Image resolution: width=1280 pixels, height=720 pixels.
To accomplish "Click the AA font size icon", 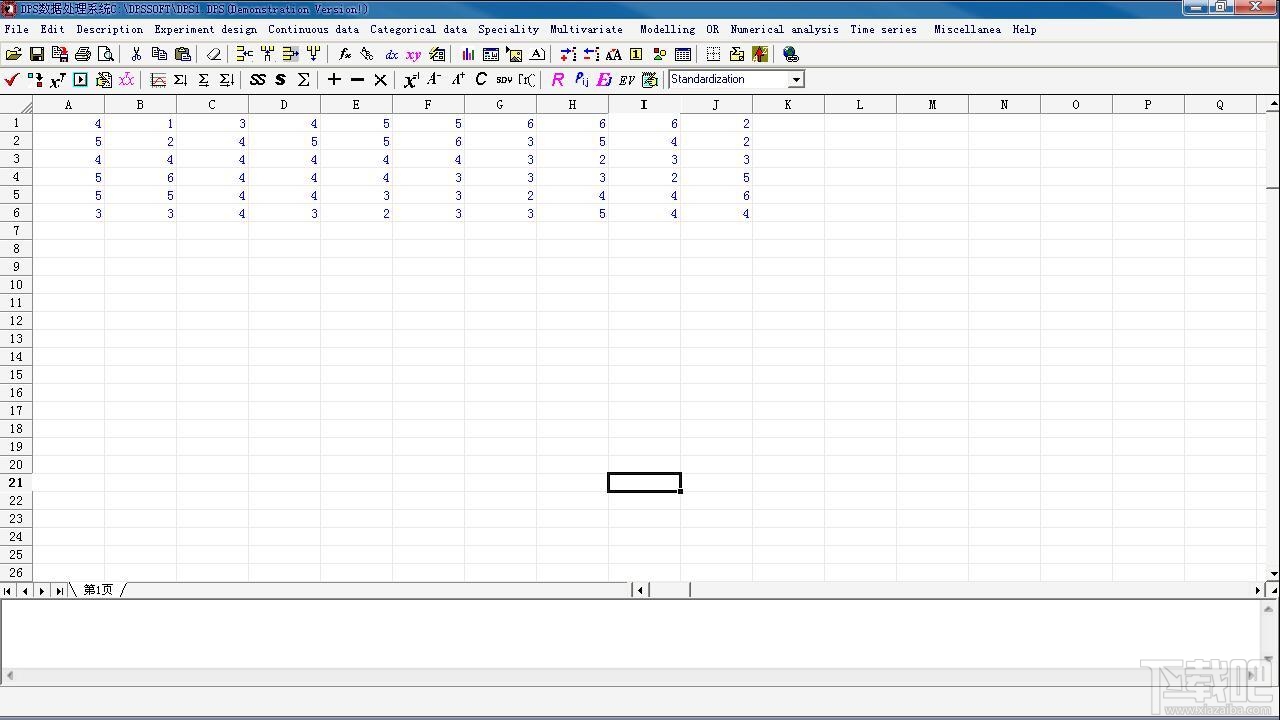I will point(613,54).
